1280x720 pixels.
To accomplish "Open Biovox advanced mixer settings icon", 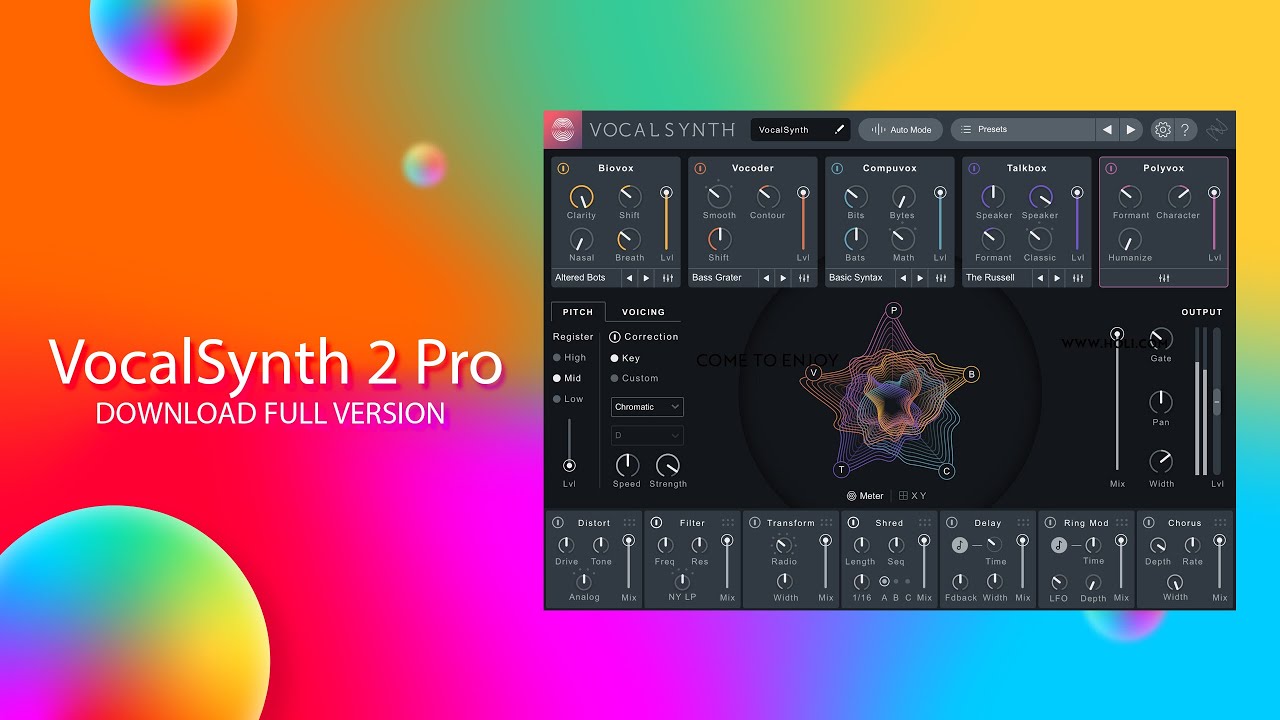I will pos(667,278).
